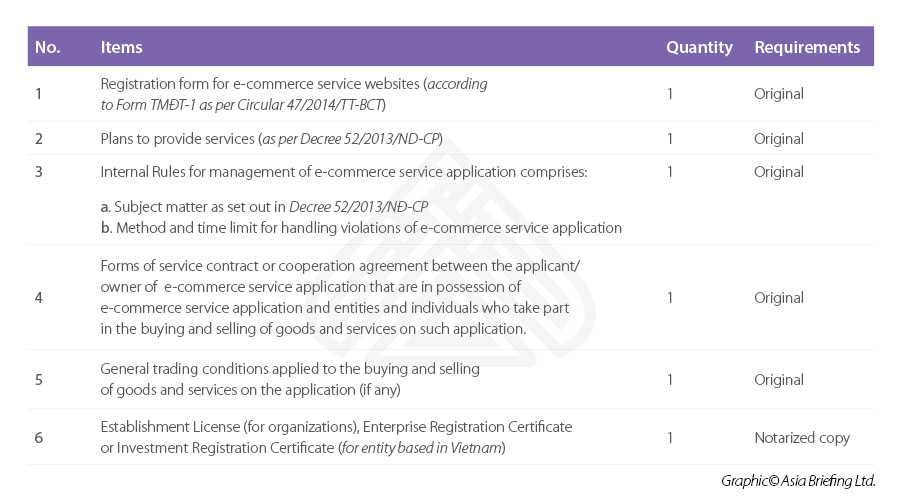The width and height of the screenshot is (900, 503).
Task: Click the registration form for e-commerce websites item
Action: 293,94
